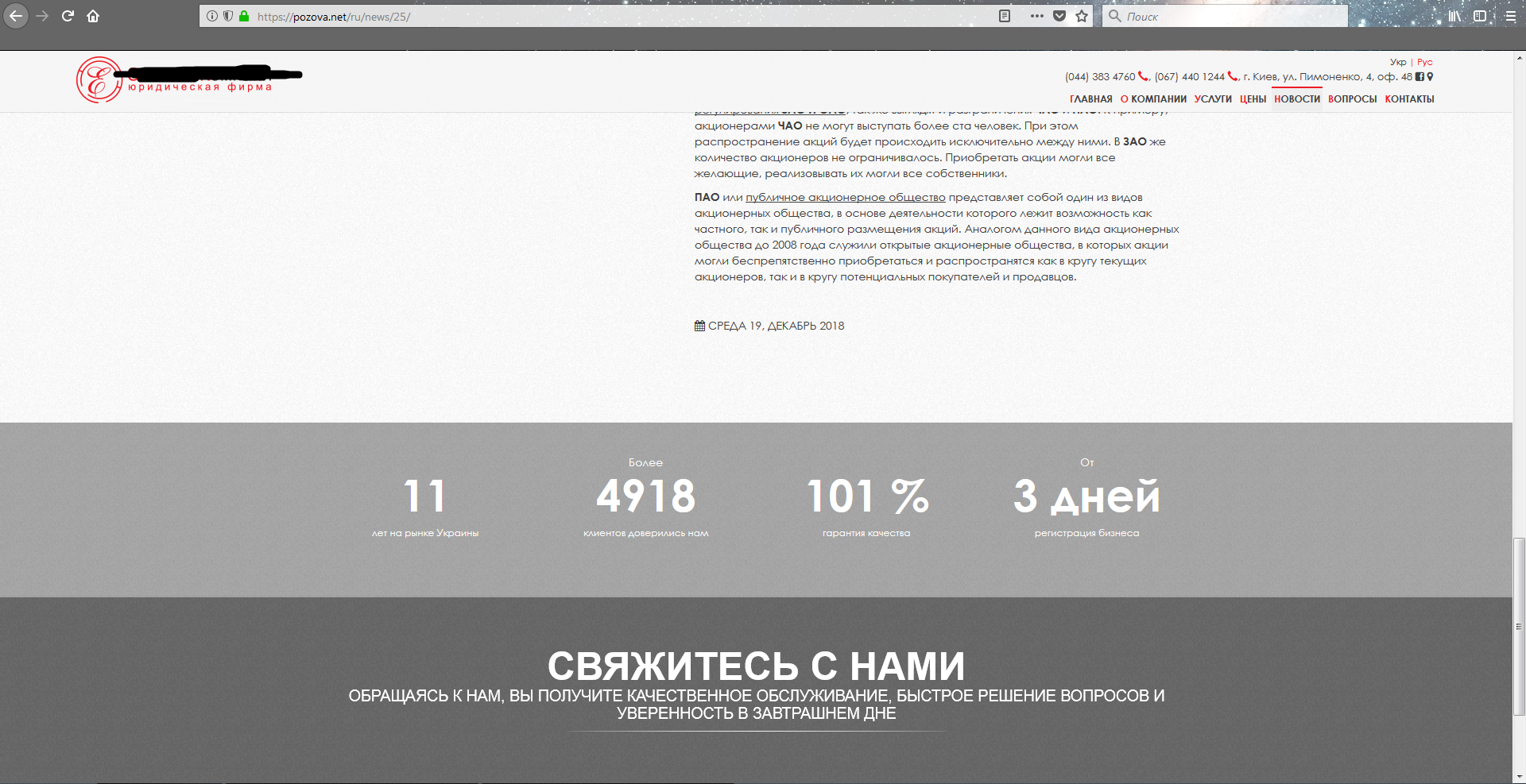The height and width of the screenshot is (784, 1526).
Task: Click the browser Back arrow button
Action: (x=16, y=16)
